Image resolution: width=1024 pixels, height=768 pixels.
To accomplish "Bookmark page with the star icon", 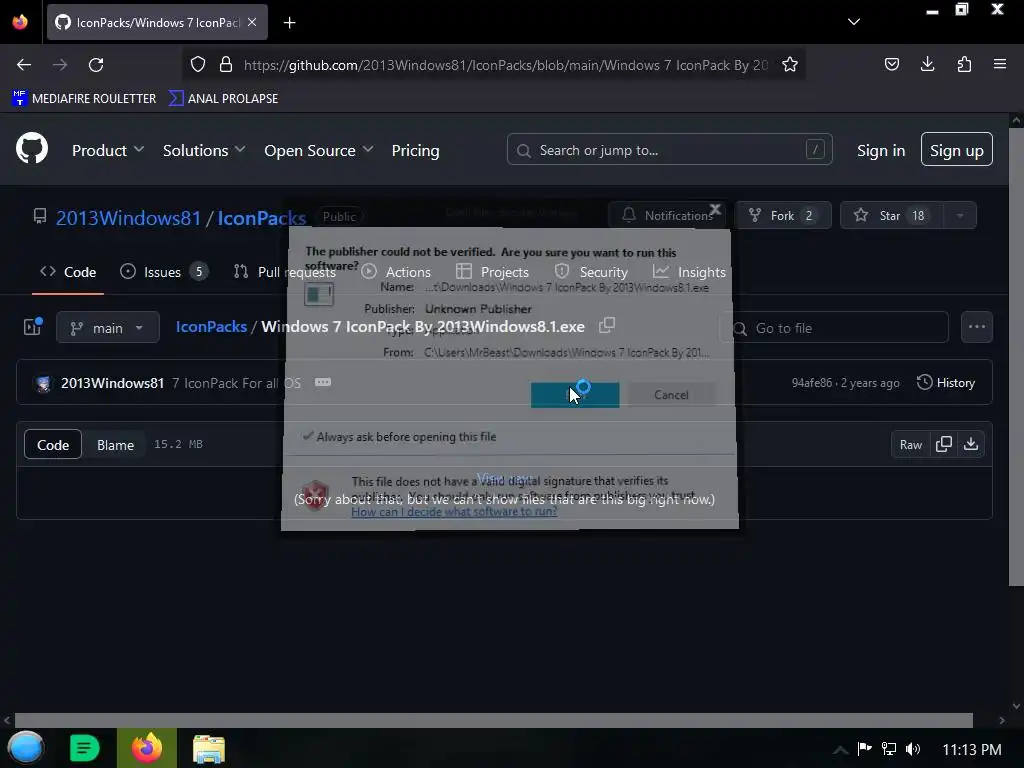I will click(790, 65).
